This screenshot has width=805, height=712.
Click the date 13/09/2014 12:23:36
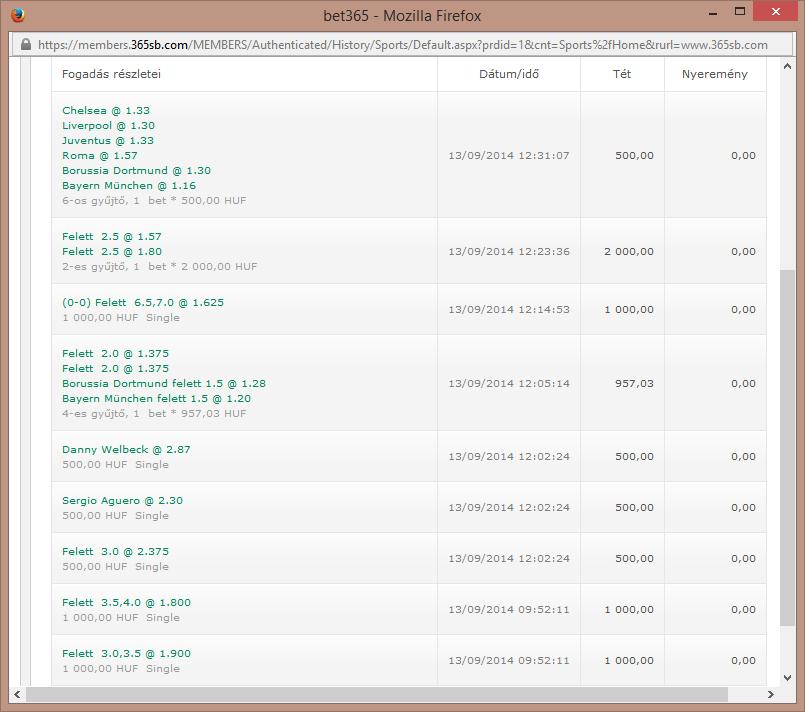coord(509,252)
